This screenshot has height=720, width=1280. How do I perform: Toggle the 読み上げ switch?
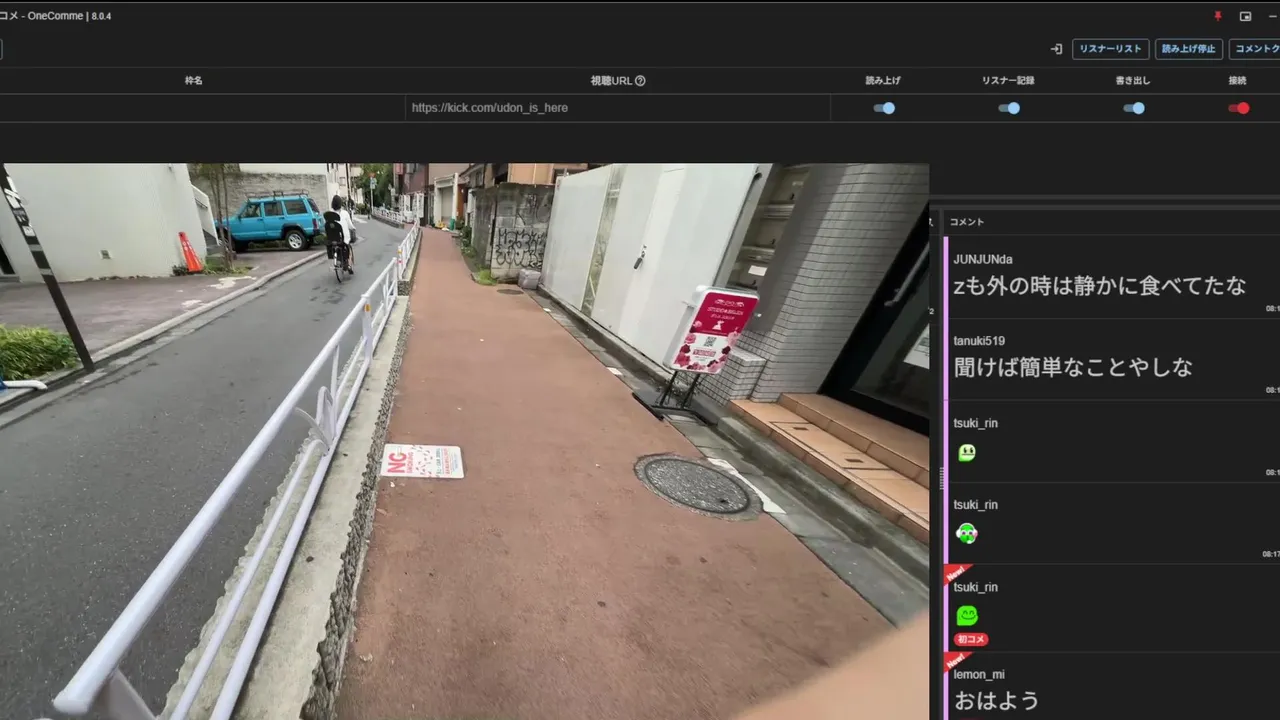pos(884,108)
